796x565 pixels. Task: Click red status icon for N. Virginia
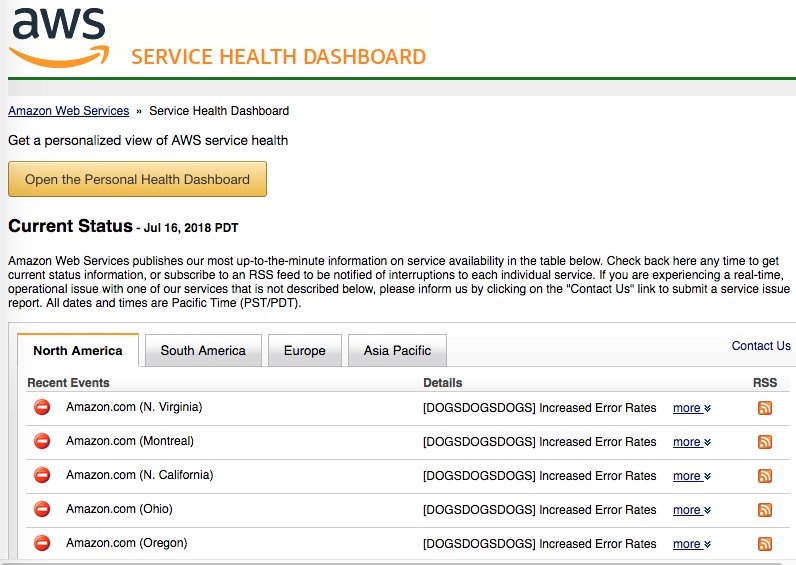coord(42,407)
